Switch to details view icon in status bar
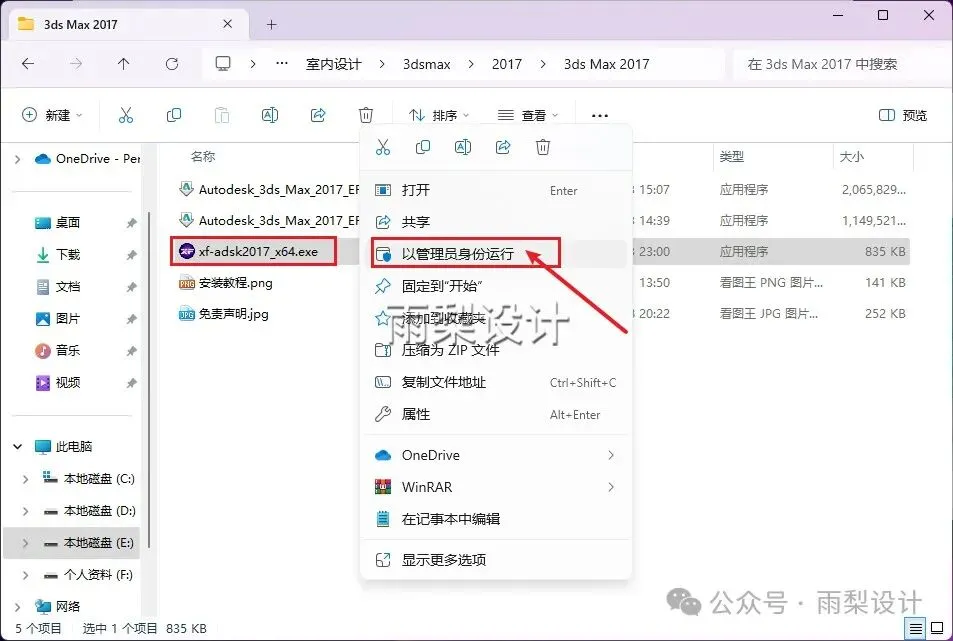 915,628
